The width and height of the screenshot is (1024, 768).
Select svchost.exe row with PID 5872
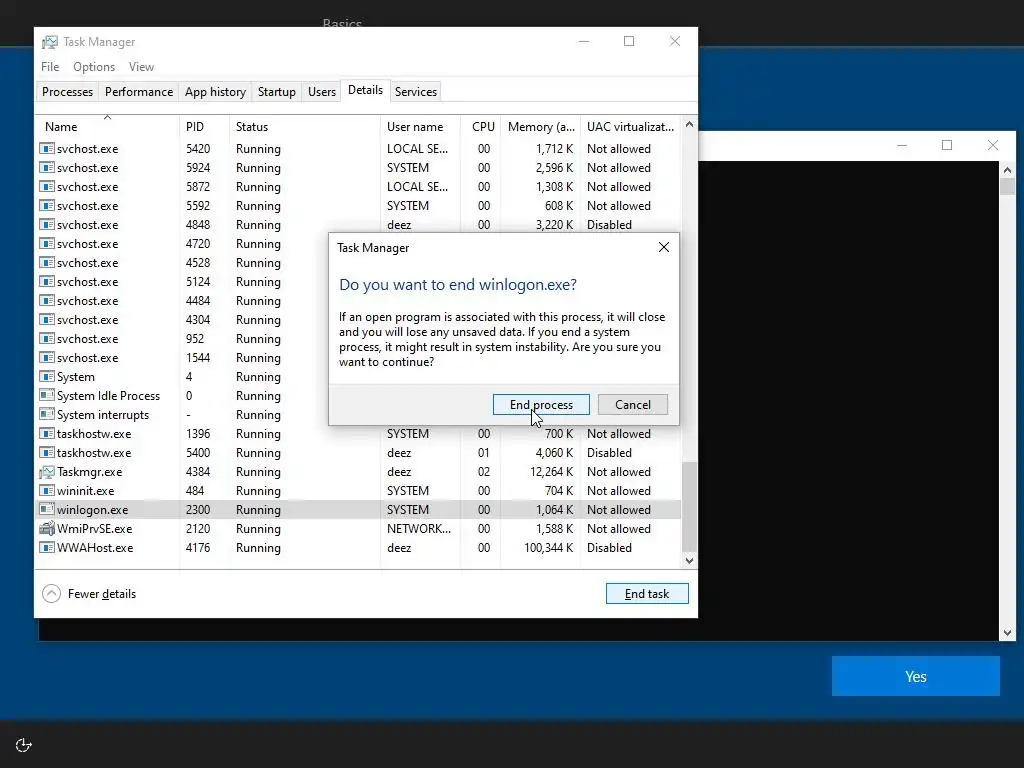[359, 187]
